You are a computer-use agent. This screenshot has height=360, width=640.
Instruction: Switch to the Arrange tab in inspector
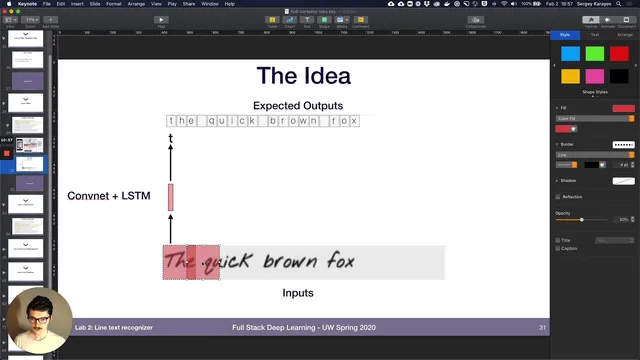(x=624, y=35)
